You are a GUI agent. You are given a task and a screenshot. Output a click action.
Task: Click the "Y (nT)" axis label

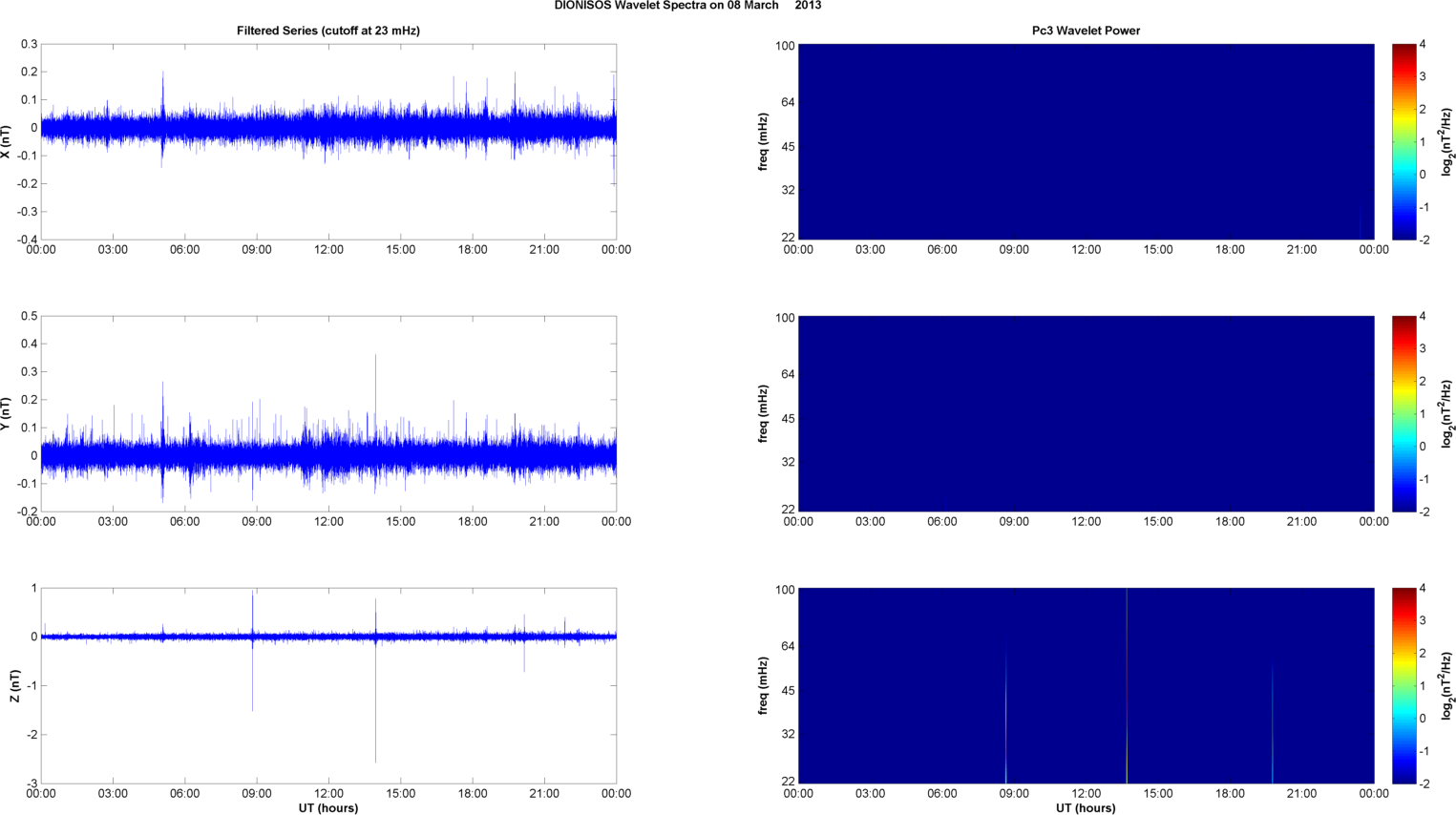[x=6, y=414]
